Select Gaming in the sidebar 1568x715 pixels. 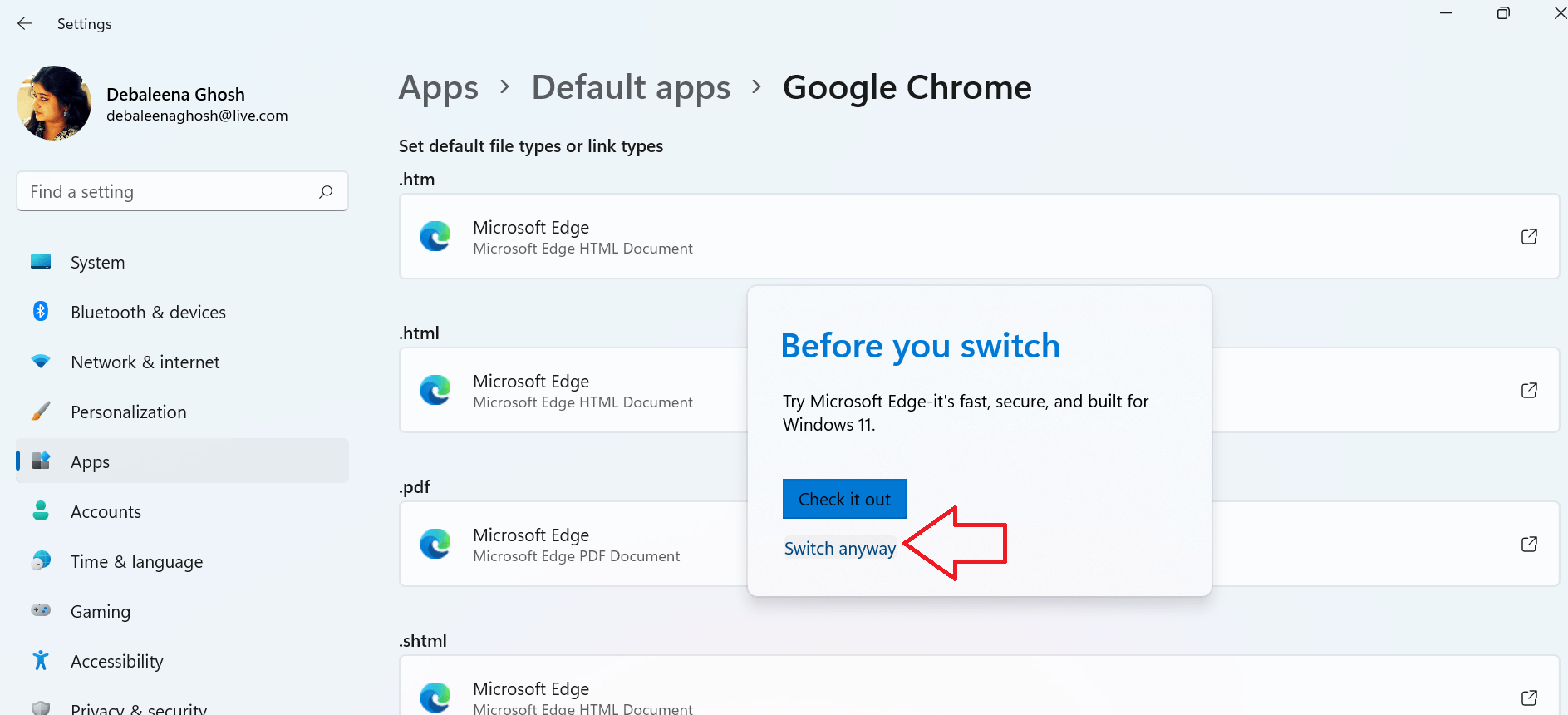[100, 612]
